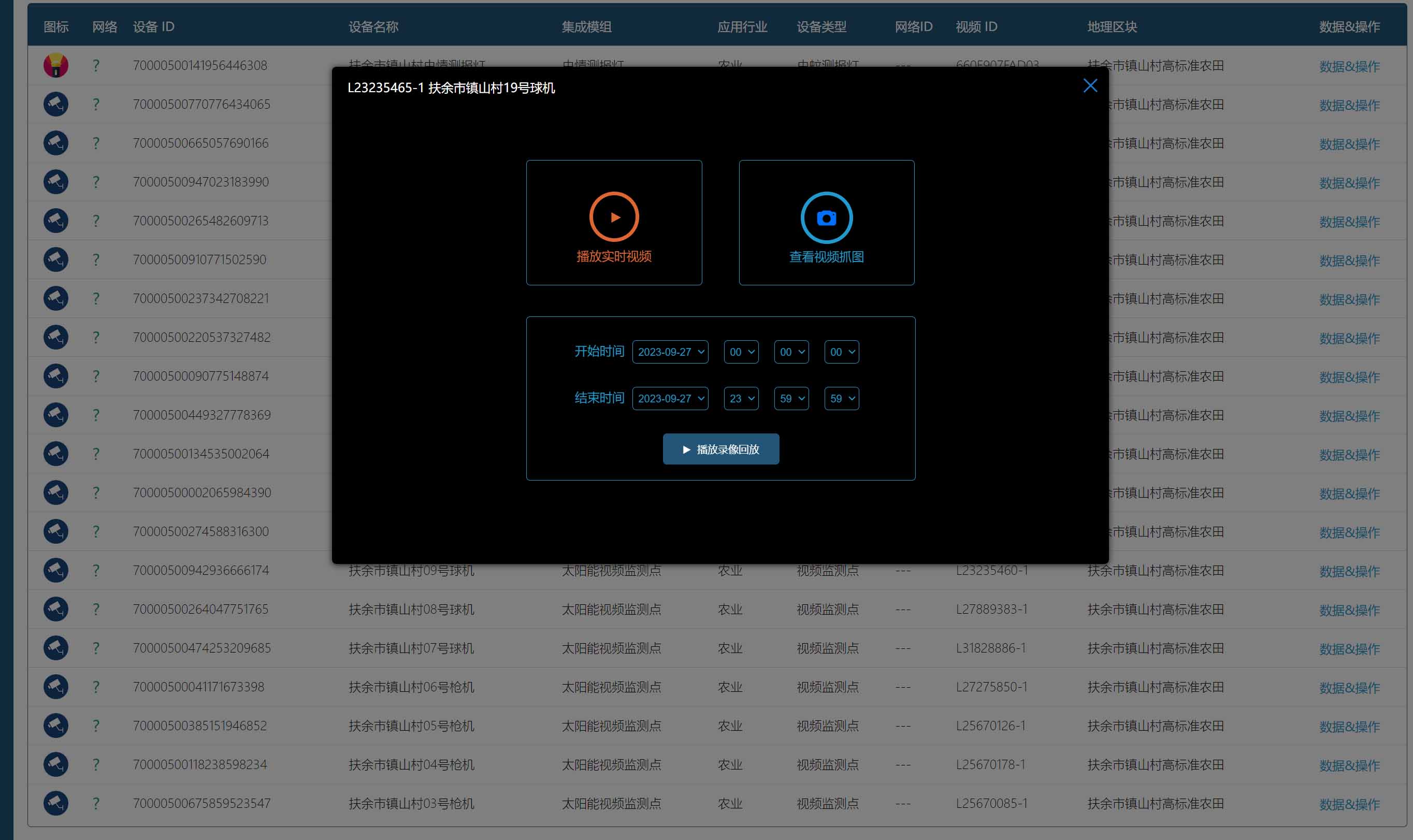Screen dimensions: 1413x840
Task: Open video snapshot via camera icon
Action: click(x=827, y=218)
